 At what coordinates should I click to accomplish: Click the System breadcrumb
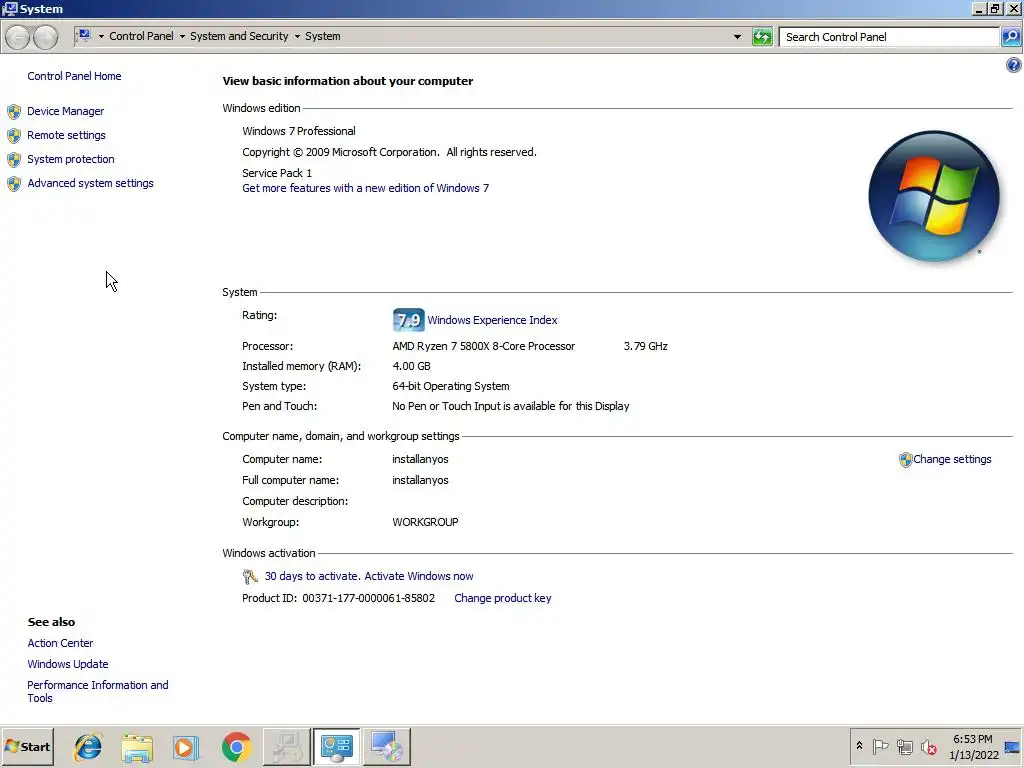click(323, 36)
